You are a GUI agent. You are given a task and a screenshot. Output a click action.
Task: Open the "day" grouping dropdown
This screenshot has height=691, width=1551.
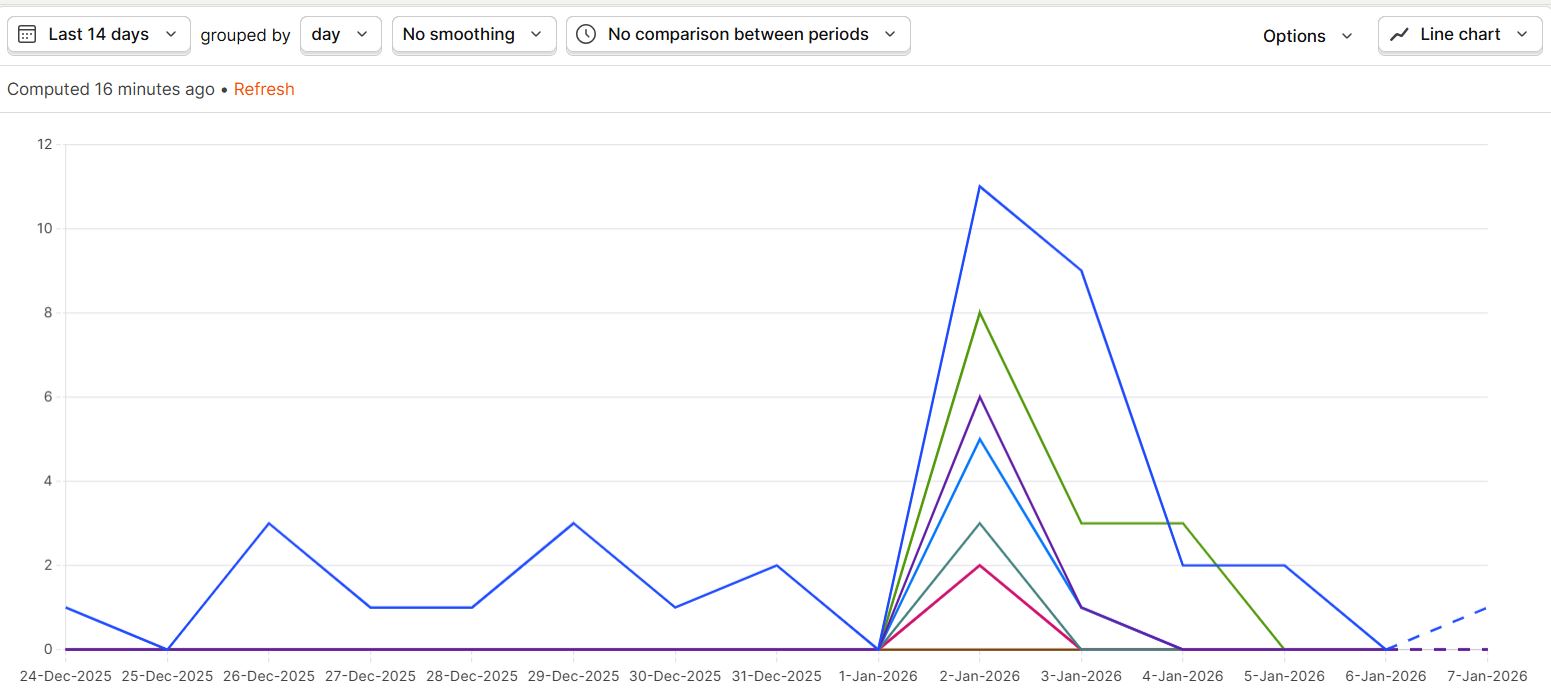[x=340, y=34]
